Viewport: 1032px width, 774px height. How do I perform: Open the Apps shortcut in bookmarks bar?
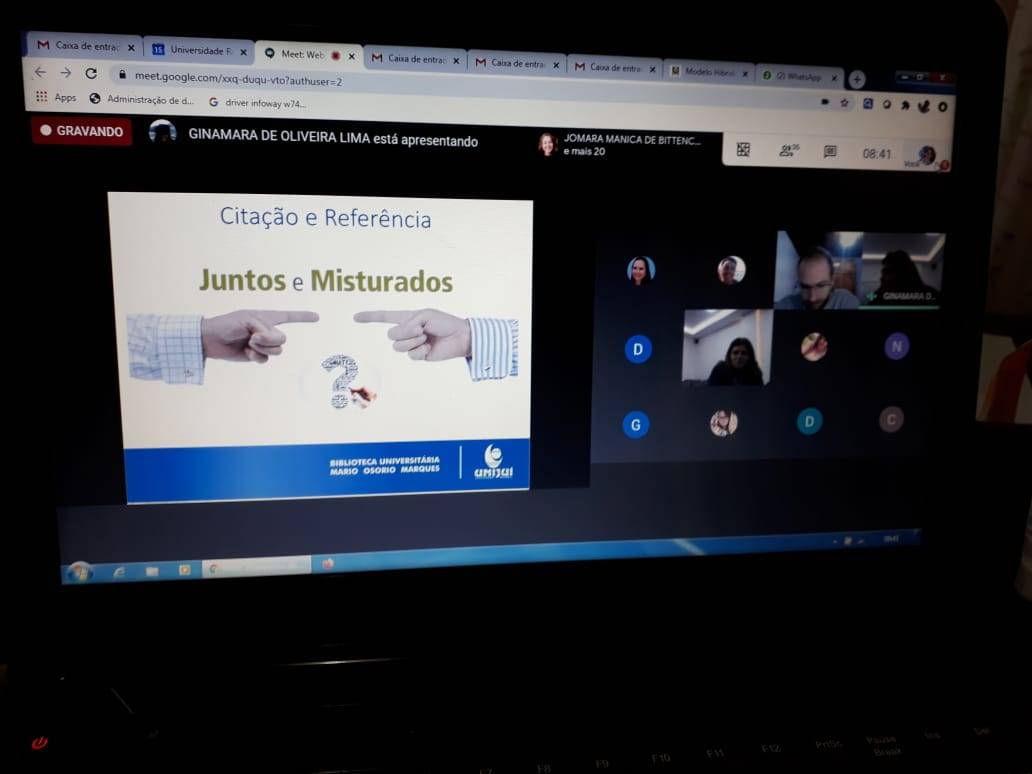point(57,97)
